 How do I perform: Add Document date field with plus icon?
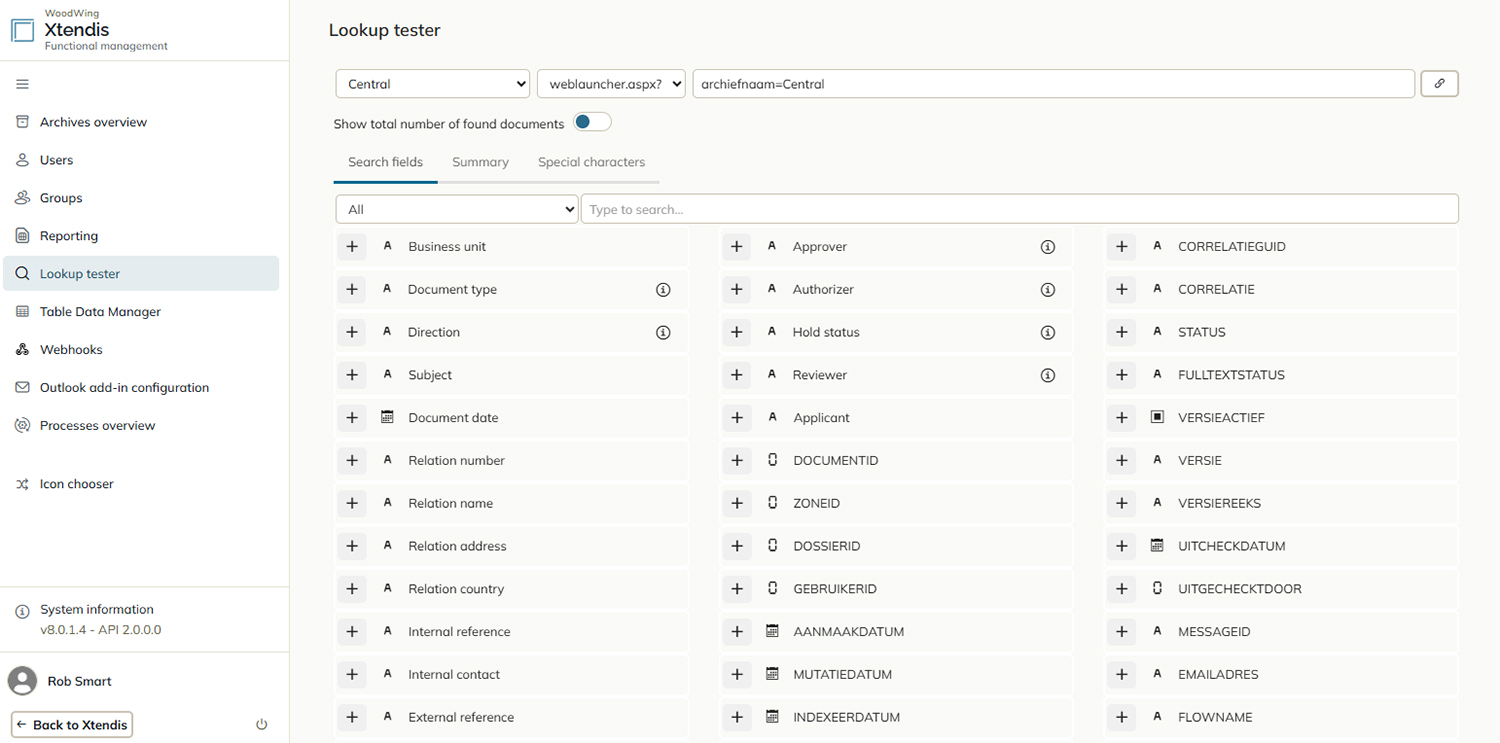tap(352, 418)
